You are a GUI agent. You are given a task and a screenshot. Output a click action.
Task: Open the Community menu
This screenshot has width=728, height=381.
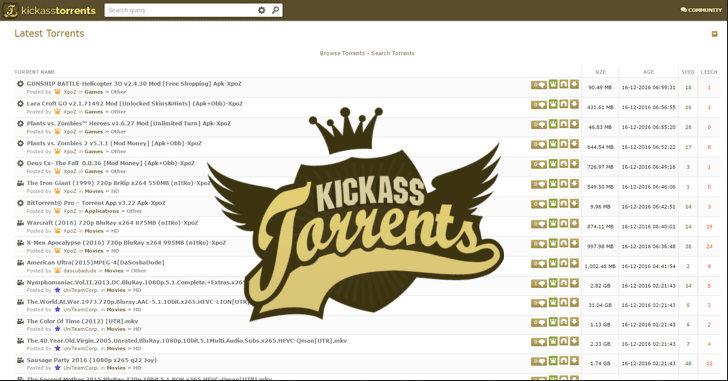[701, 10]
